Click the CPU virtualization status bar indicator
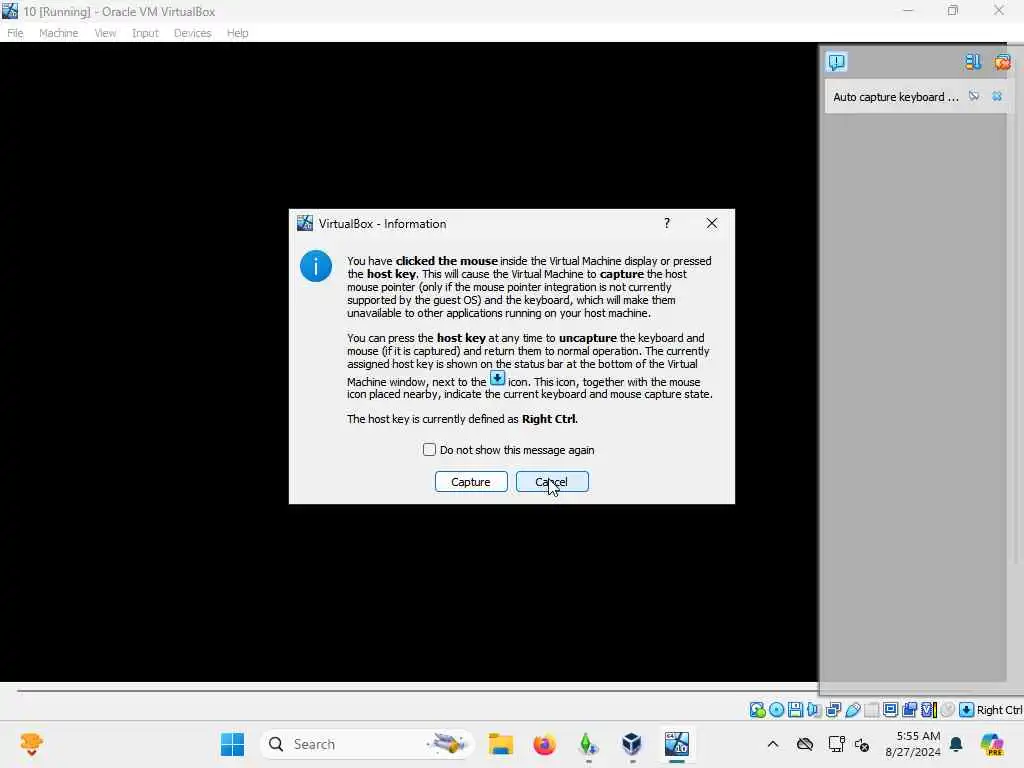Image resolution: width=1024 pixels, height=768 pixels. (x=929, y=710)
